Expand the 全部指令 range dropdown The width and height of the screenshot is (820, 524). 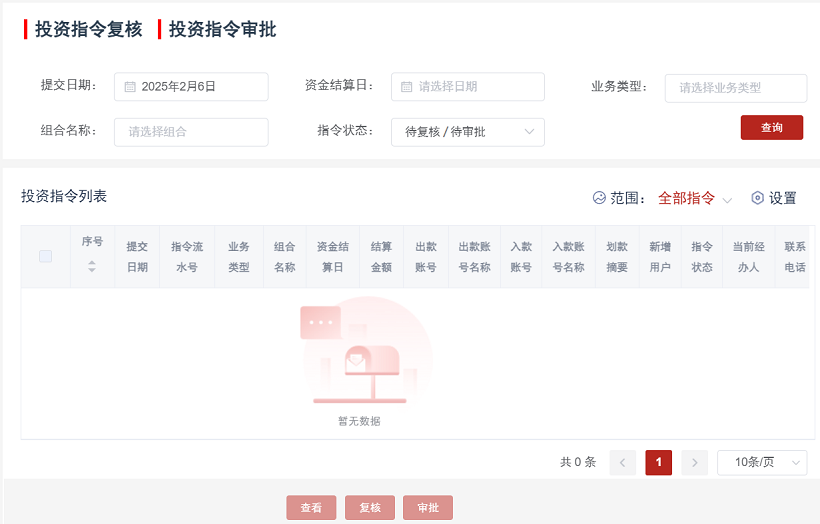pyautogui.click(x=696, y=198)
